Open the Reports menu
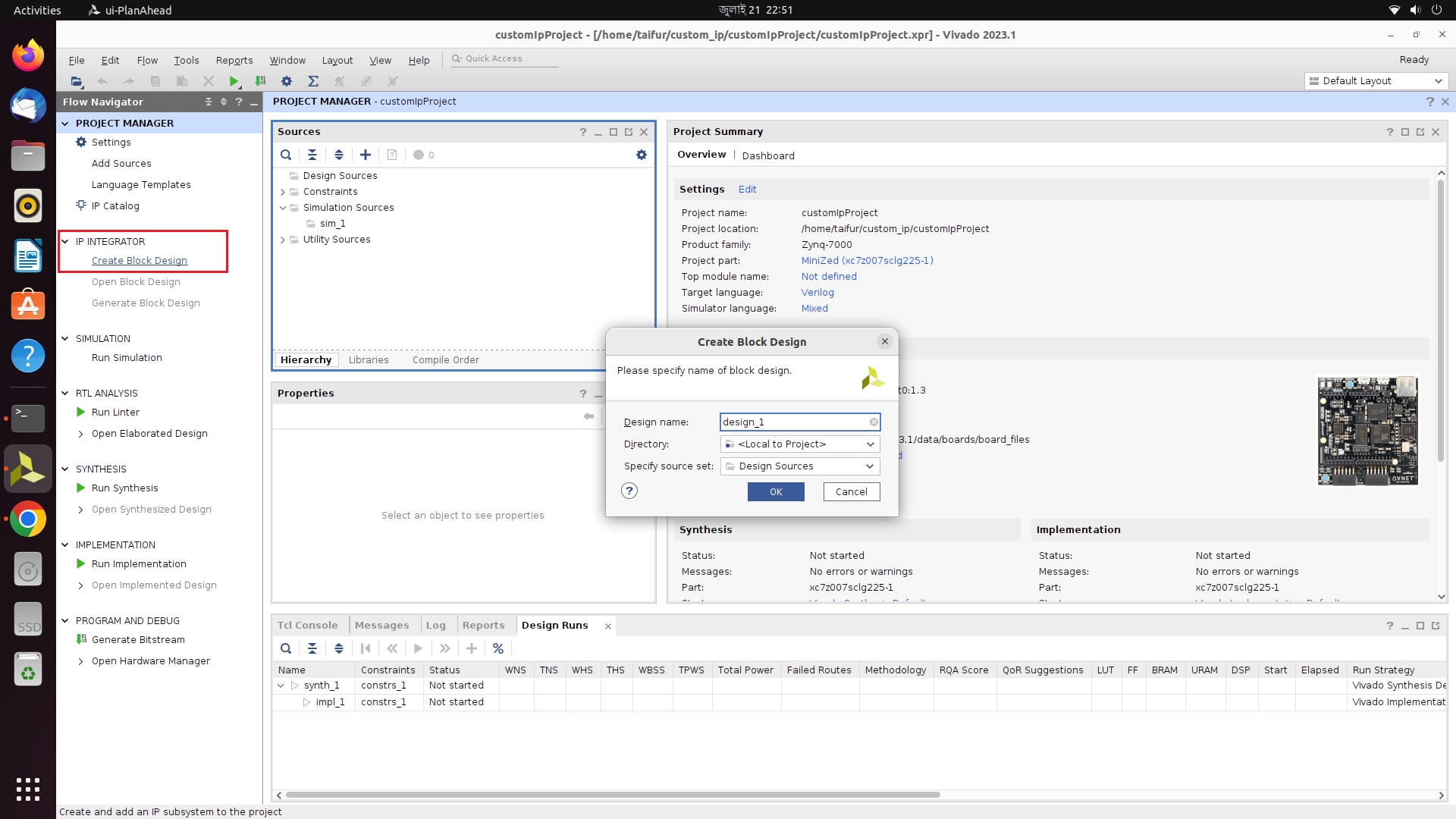This screenshot has height=819, width=1456. (x=234, y=60)
